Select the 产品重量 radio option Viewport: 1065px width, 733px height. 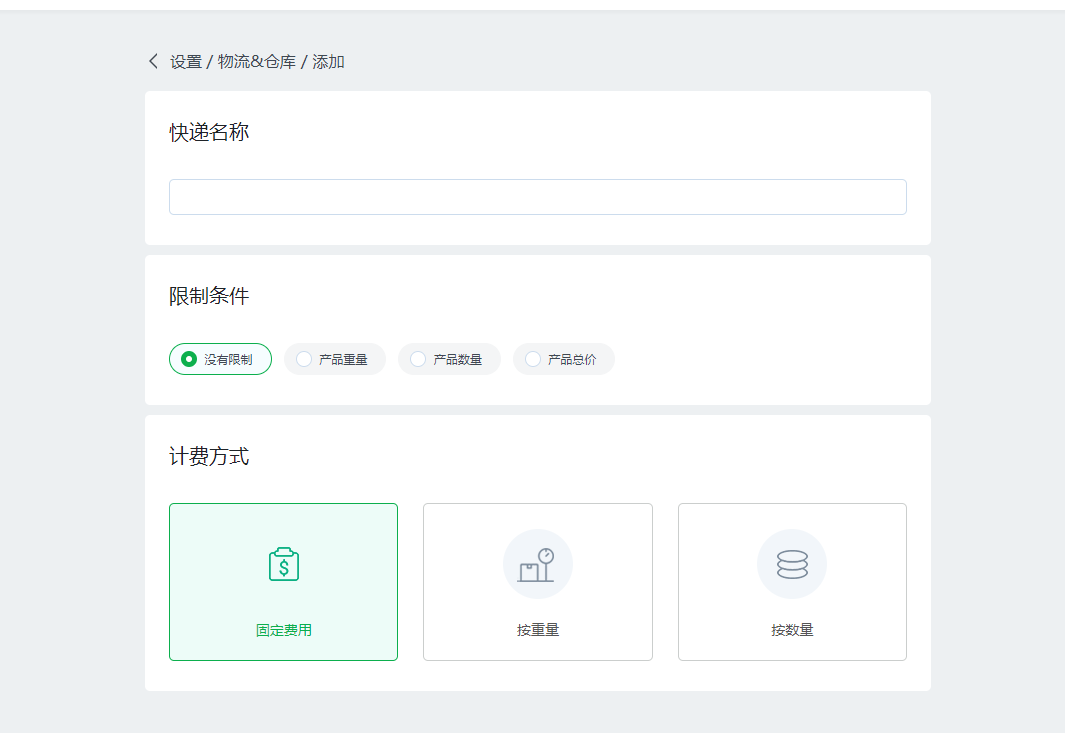[x=335, y=359]
